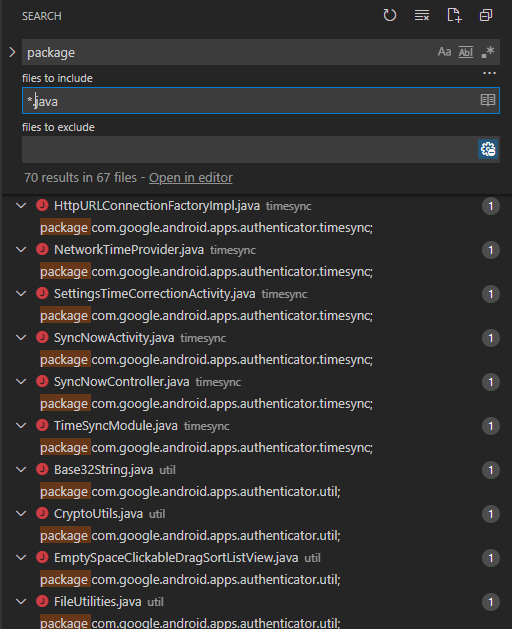Image resolution: width=512 pixels, height=629 pixels.
Task: Collapse SyncNowActivity.java results
Action: [x=21, y=338]
